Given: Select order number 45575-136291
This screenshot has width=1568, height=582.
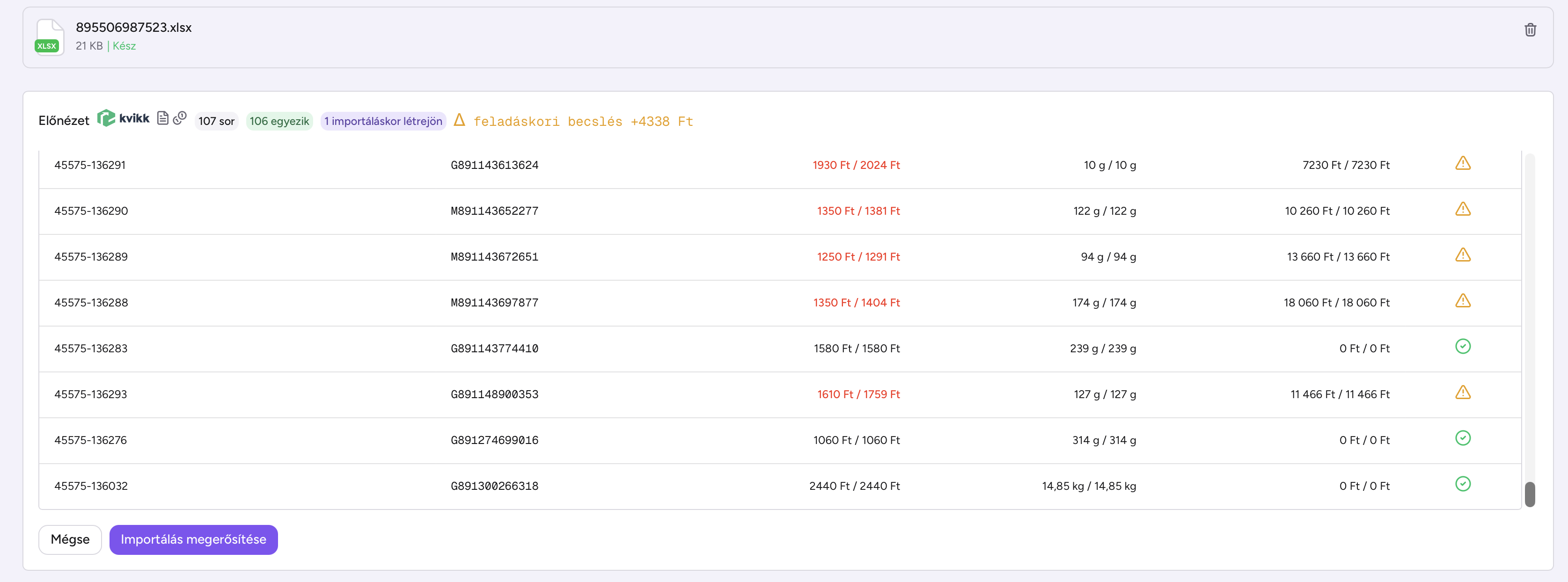Looking at the screenshot, I should [90, 165].
